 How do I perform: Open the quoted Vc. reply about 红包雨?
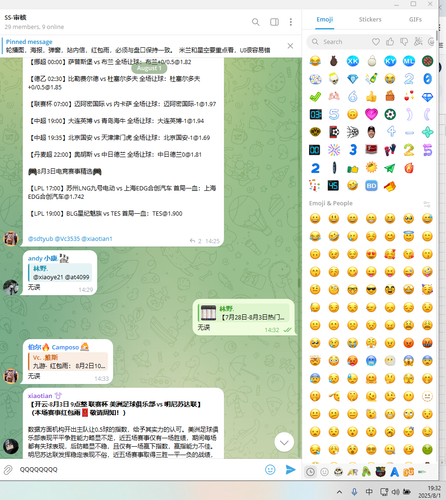pyautogui.click(x=68, y=362)
